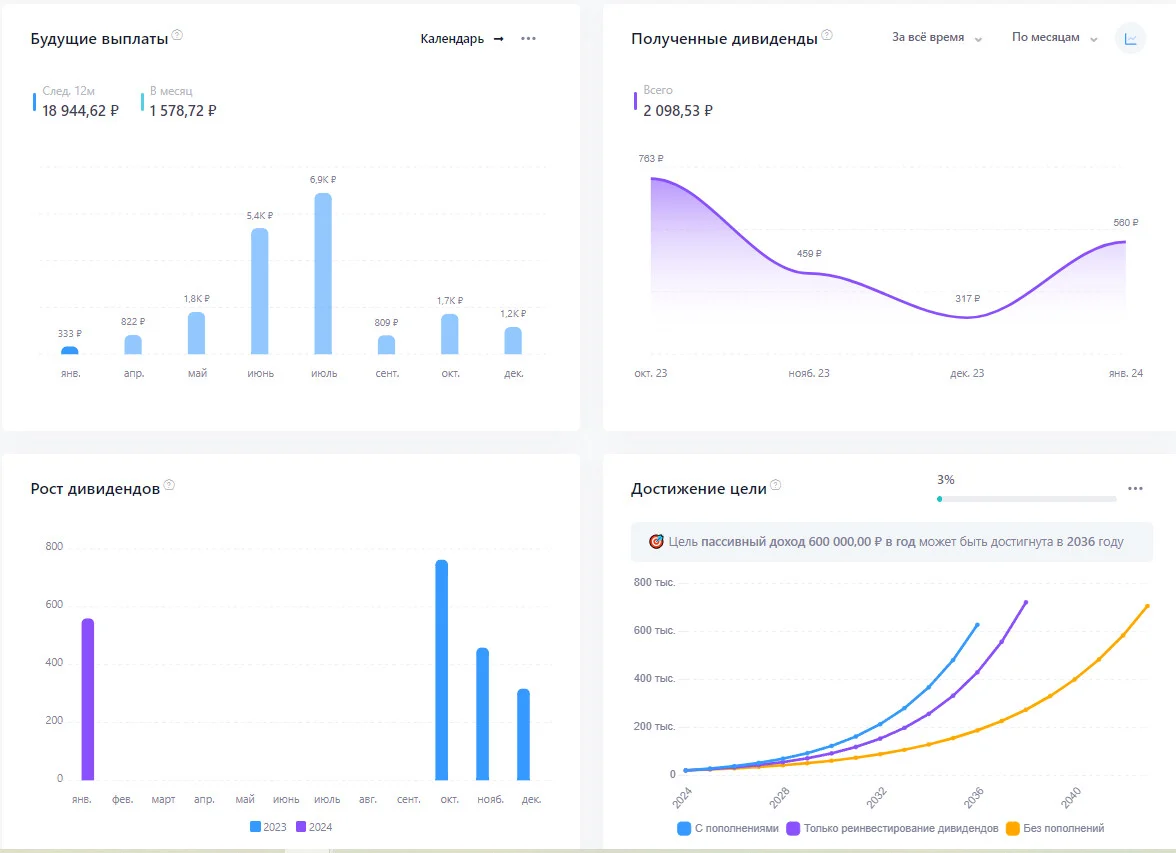Viewport: 1176px width, 853px height.
Task: Click the 2036 year axis label
Action: [974, 797]
